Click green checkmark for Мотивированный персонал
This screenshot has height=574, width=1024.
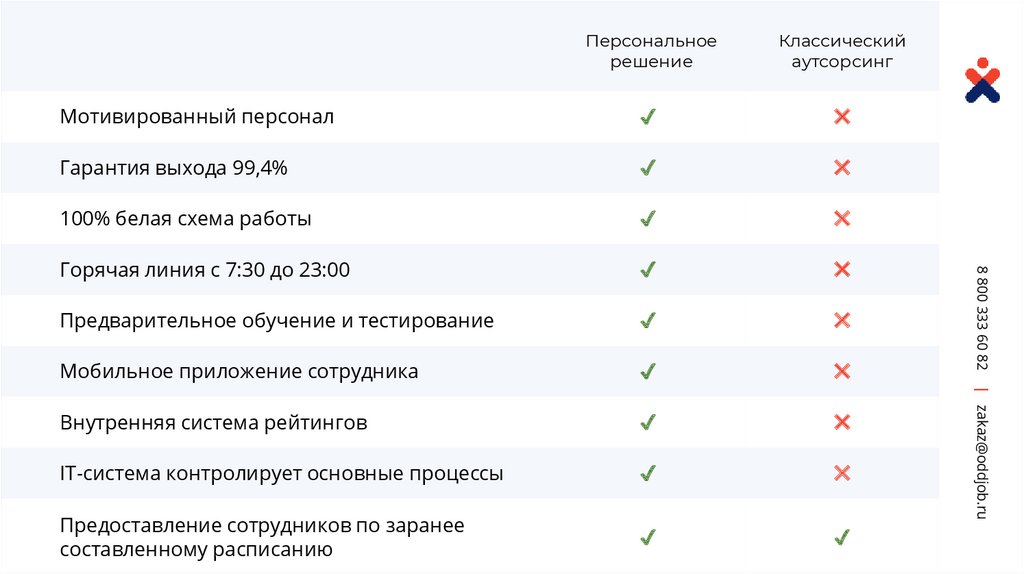pos(648,117)
